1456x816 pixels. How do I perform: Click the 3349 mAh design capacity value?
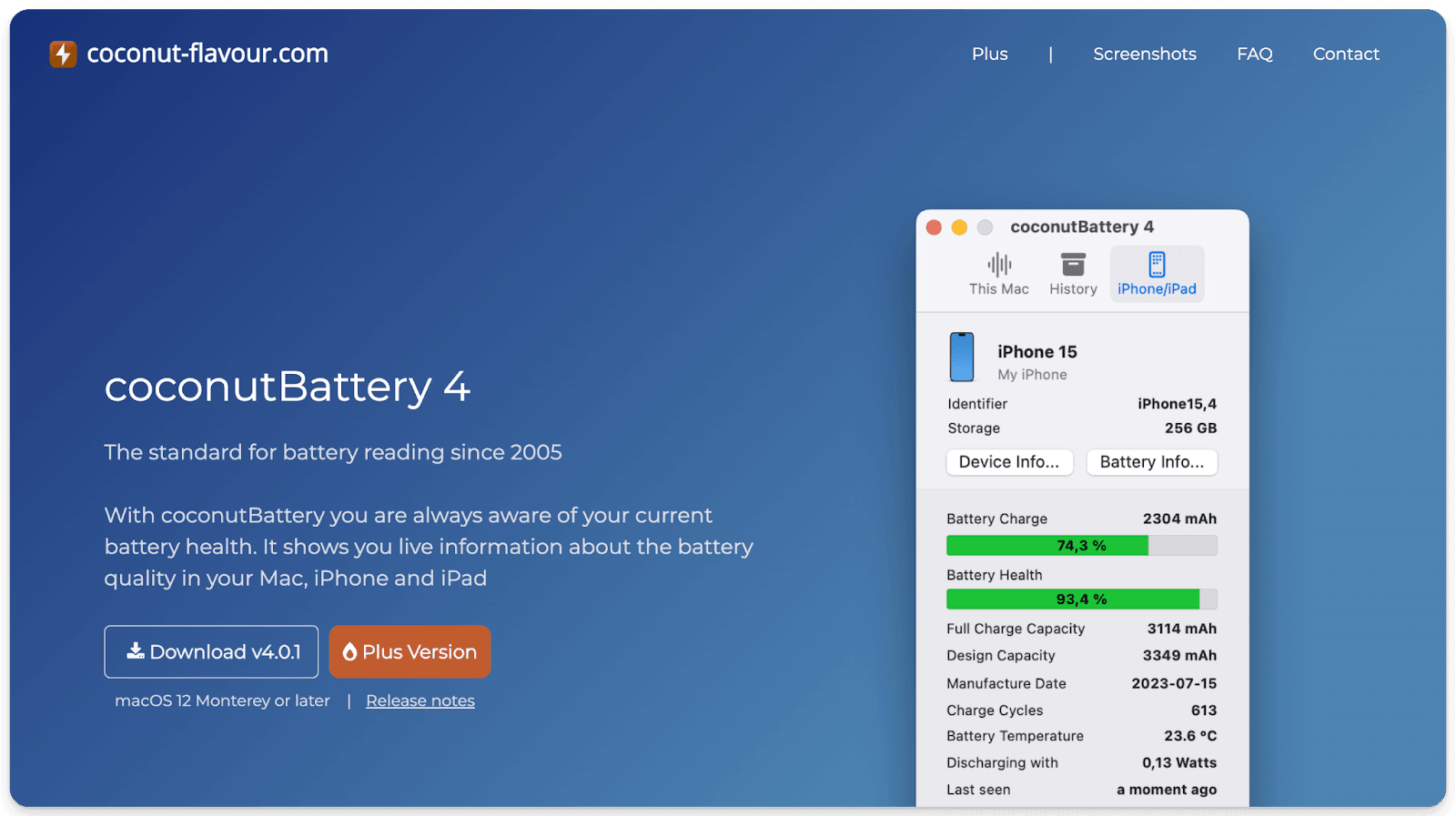coord(1179,656)
